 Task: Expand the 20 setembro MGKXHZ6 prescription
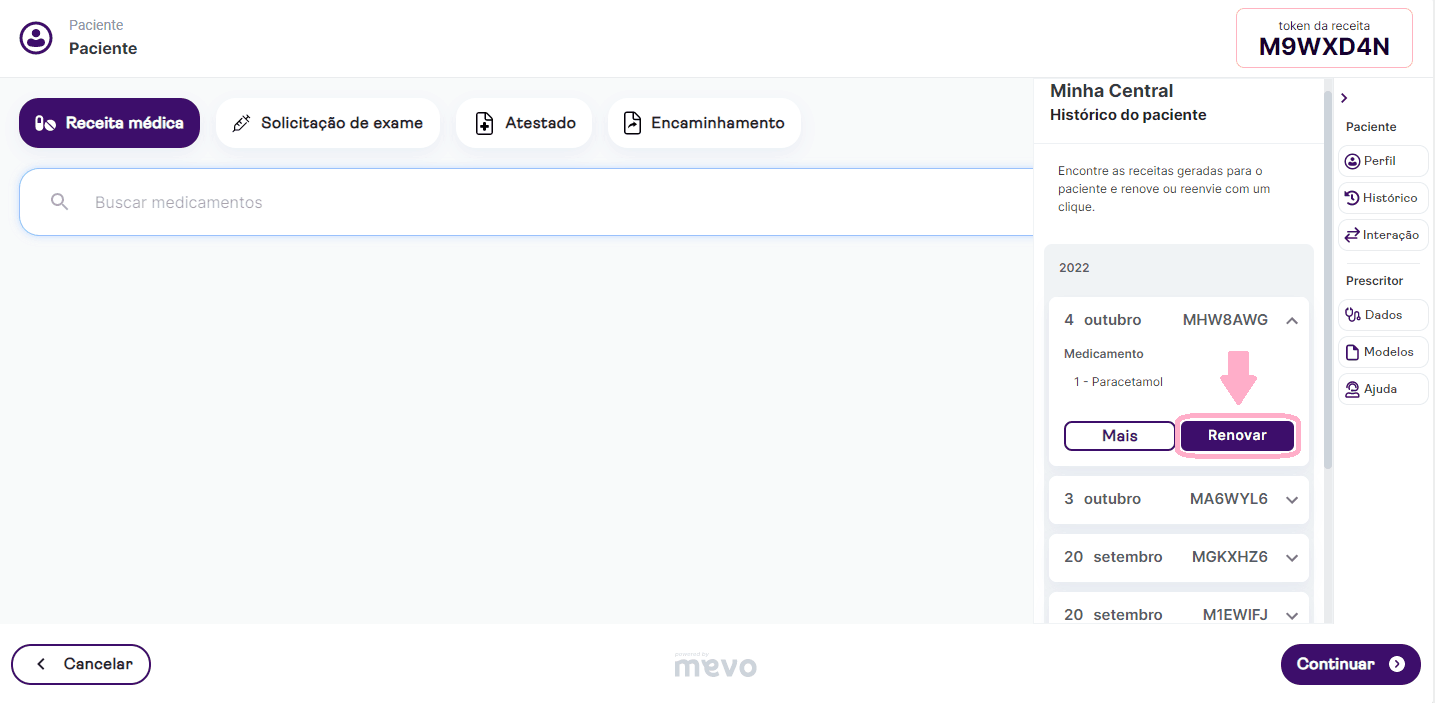point(1291,558)
